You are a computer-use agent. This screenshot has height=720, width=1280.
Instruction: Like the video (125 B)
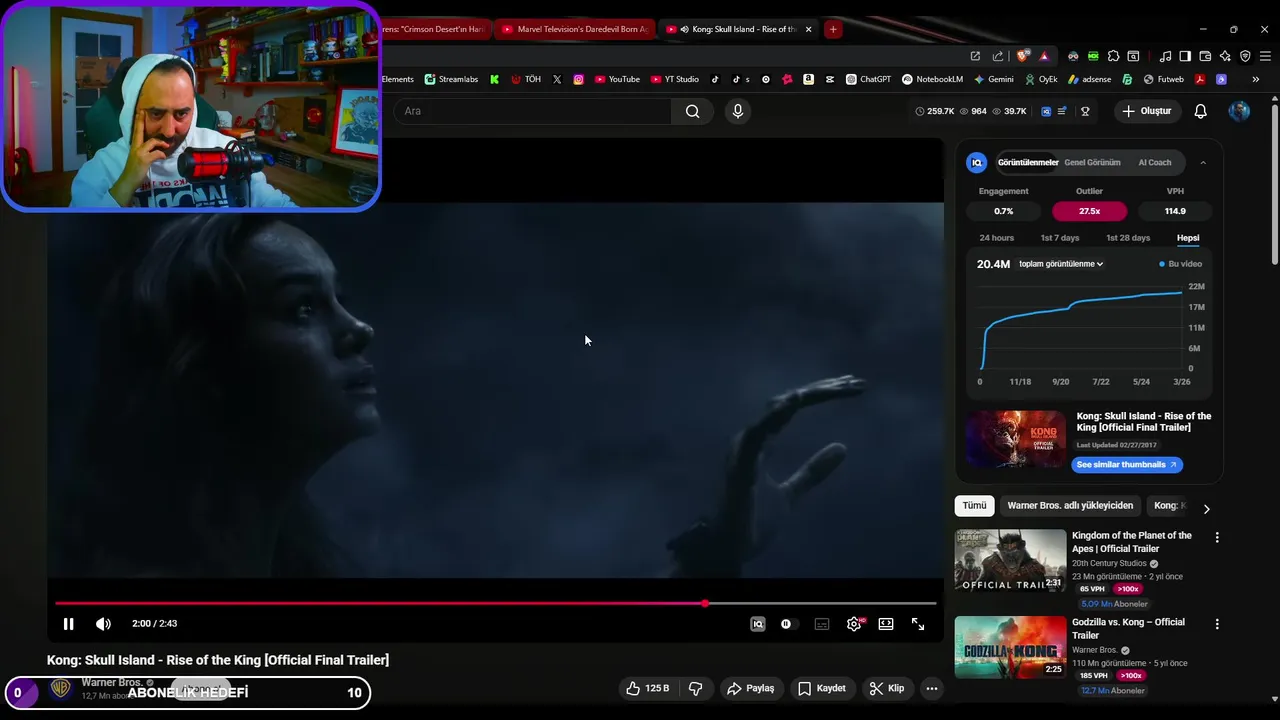coord(647,688)
